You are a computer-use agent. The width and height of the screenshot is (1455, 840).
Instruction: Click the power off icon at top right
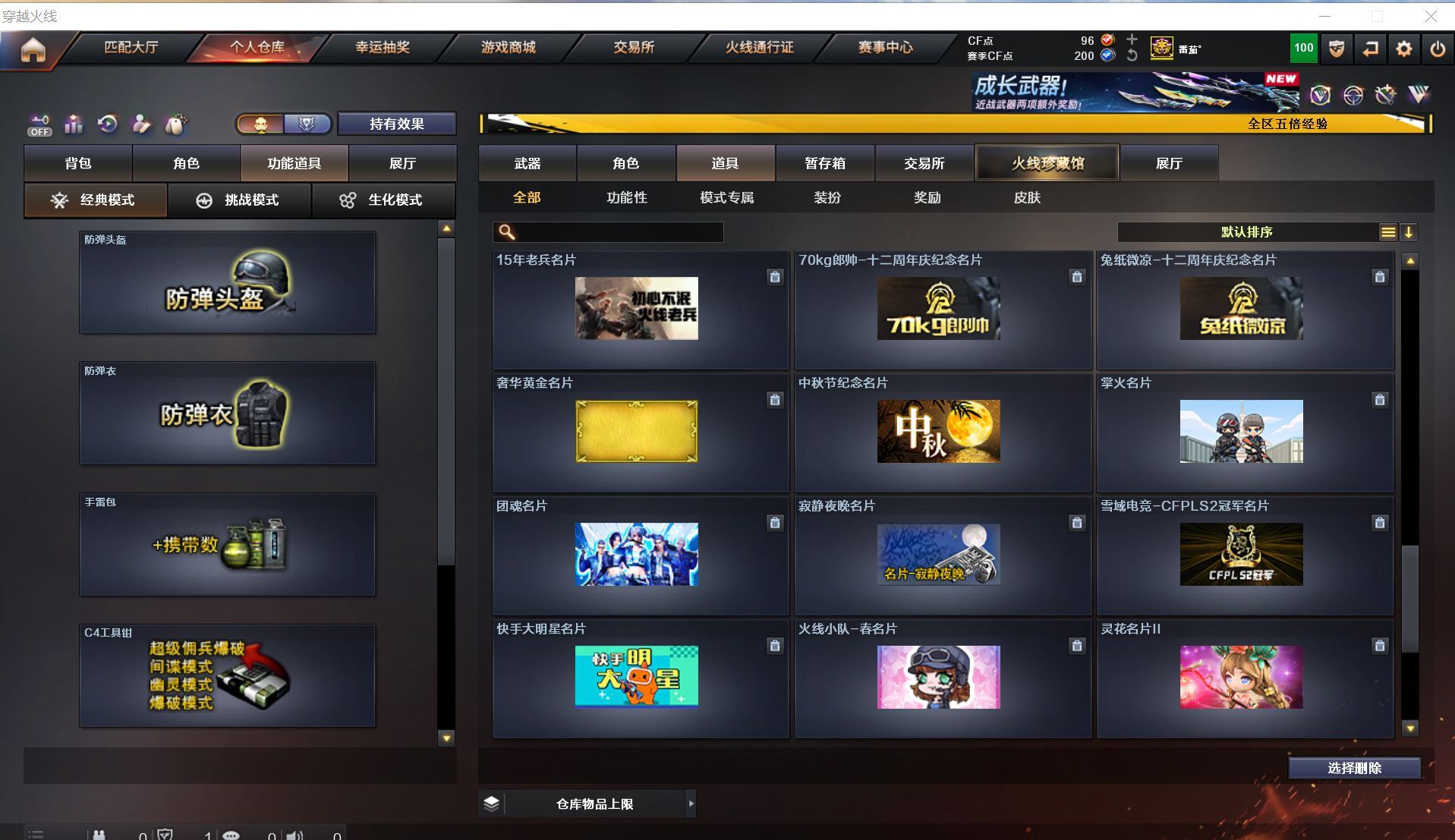[1437, 48]
